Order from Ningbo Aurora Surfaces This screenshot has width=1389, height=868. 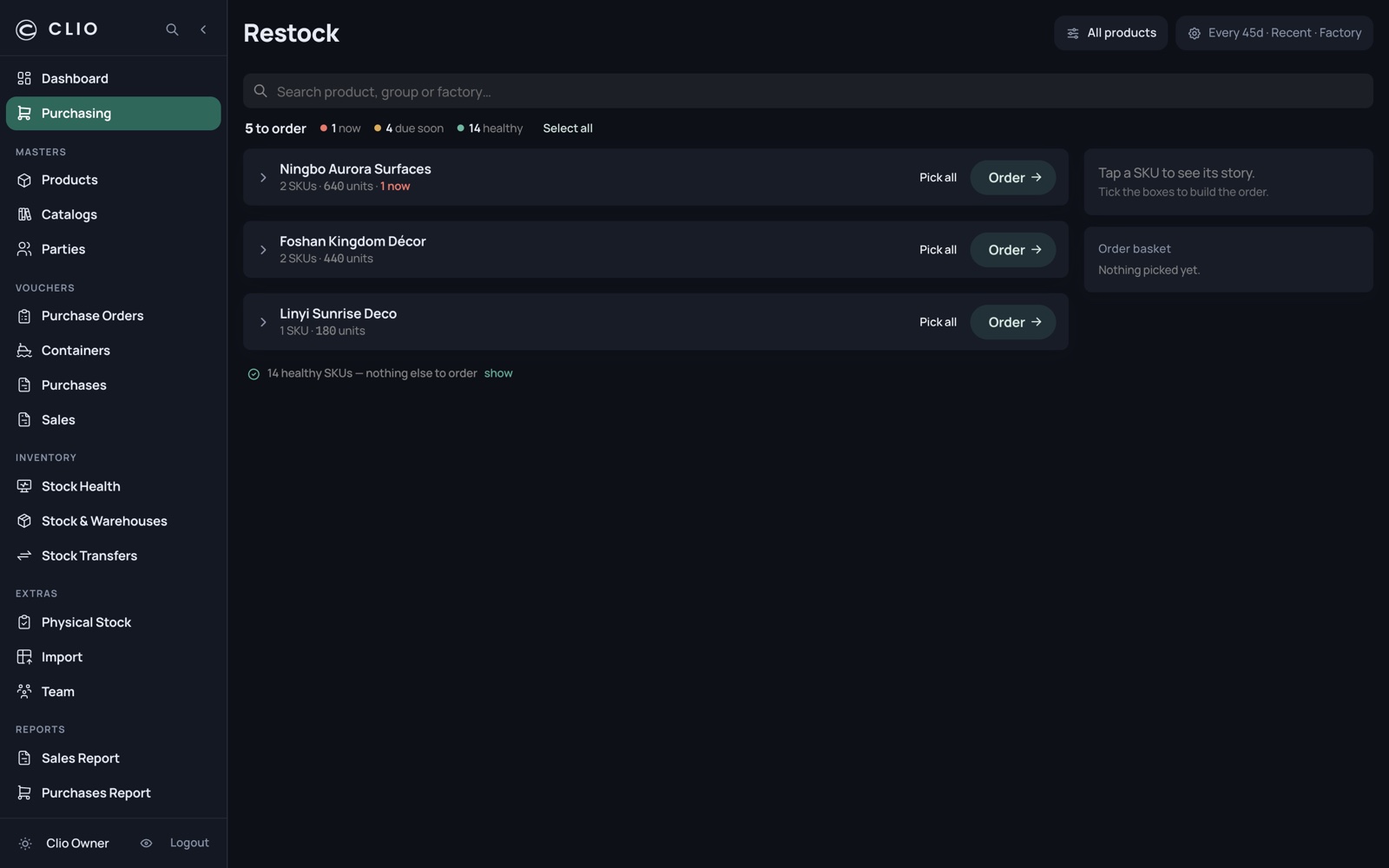click(x=1013, y=178)
